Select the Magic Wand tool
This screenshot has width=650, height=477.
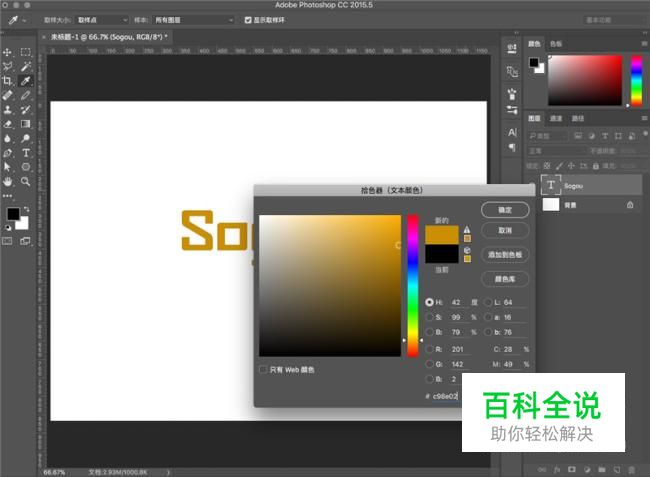pyautogui.click(x=25, y=66)
